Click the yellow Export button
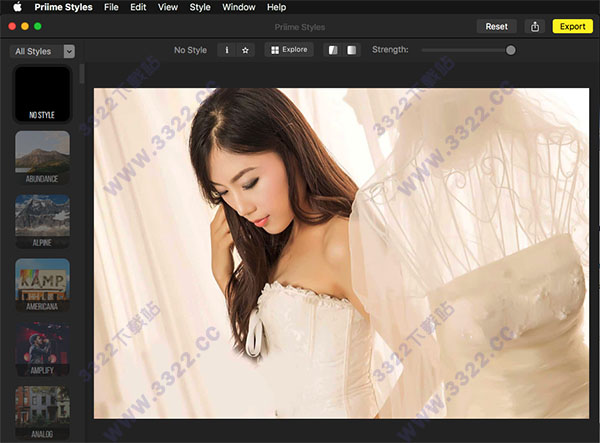Image resolution: width=600 pixels, height=443 pixels. (x=572, y=26)
